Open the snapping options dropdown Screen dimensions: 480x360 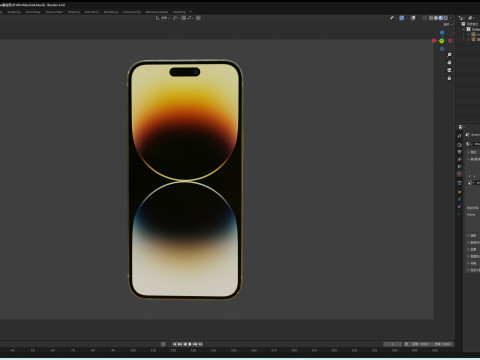190,18
